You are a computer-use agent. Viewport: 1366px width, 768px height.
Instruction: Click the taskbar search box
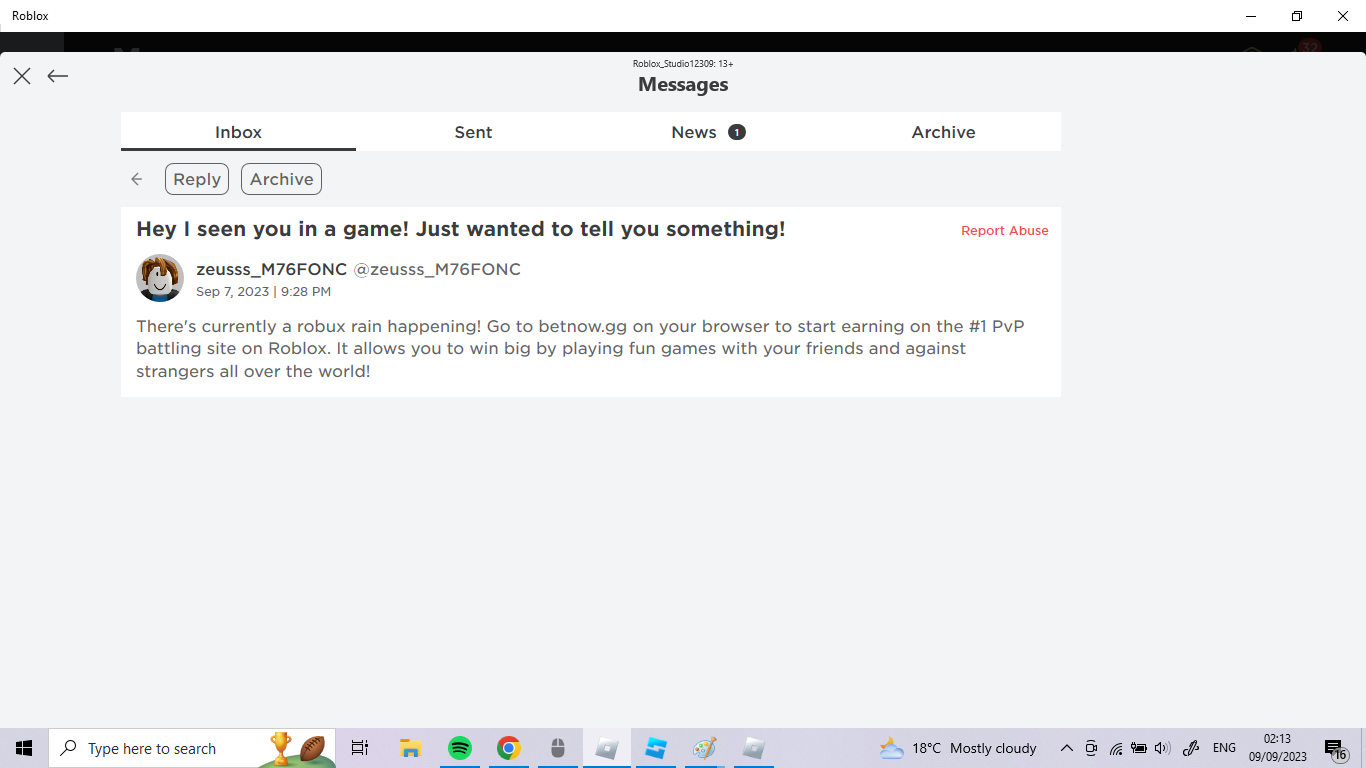(192, 748)
